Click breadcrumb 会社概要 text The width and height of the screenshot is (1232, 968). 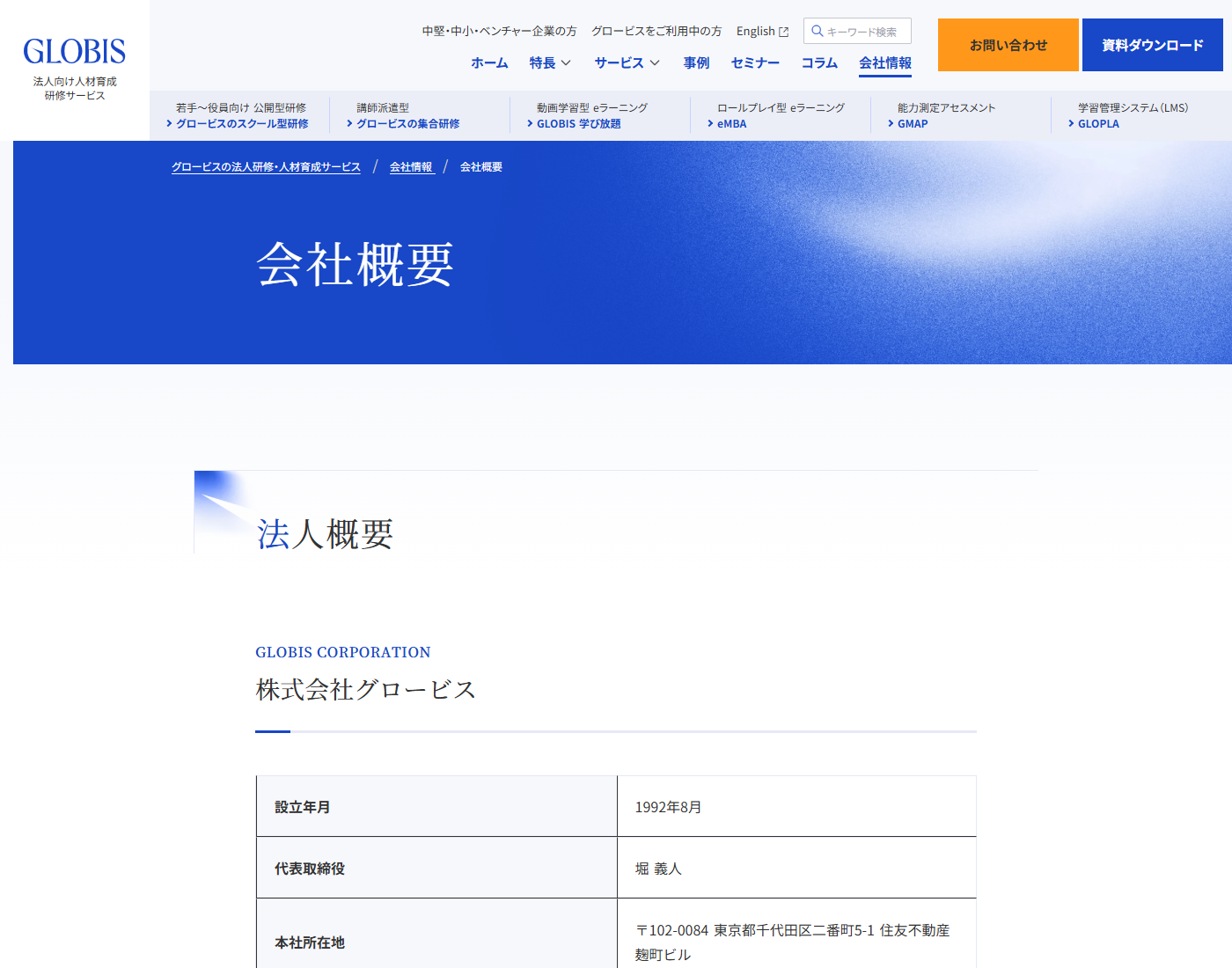pos(481,167)
